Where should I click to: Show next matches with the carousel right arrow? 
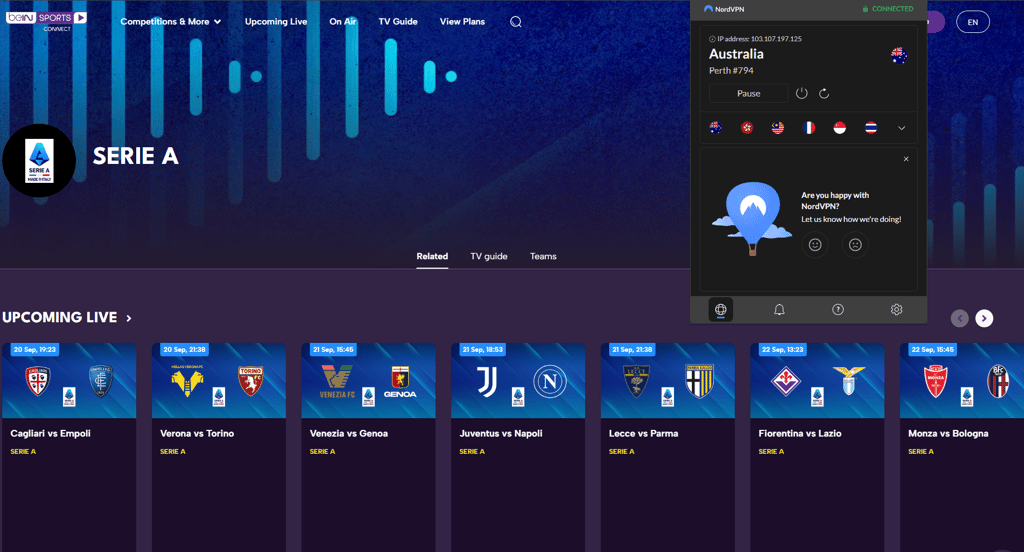(x=984, y=318)
